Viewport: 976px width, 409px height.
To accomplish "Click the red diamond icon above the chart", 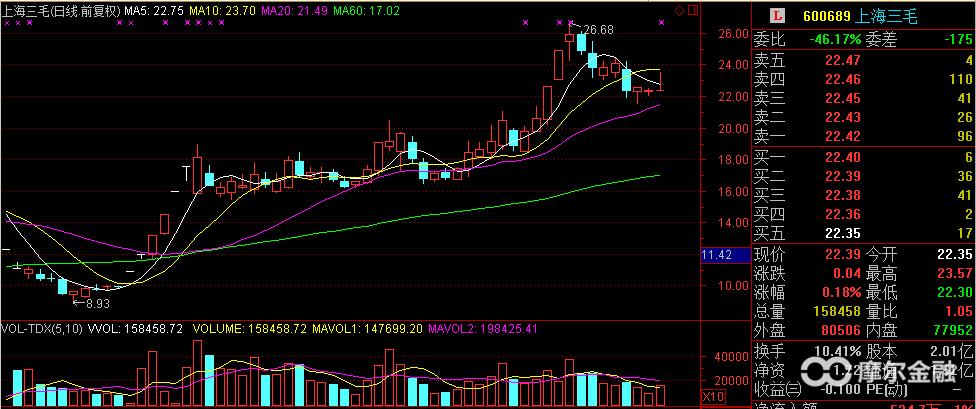I will pyautogui.click(x=680, y=10).
